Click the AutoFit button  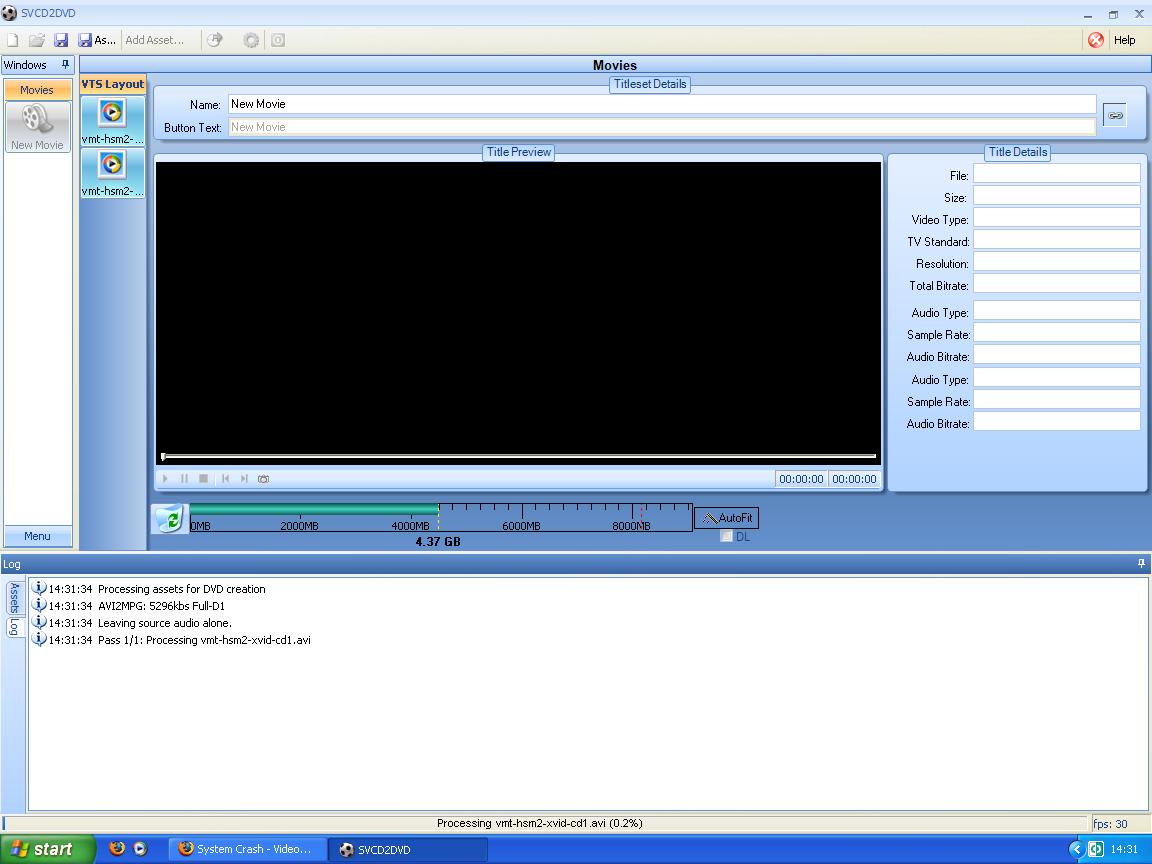click(x=726, y=518)
